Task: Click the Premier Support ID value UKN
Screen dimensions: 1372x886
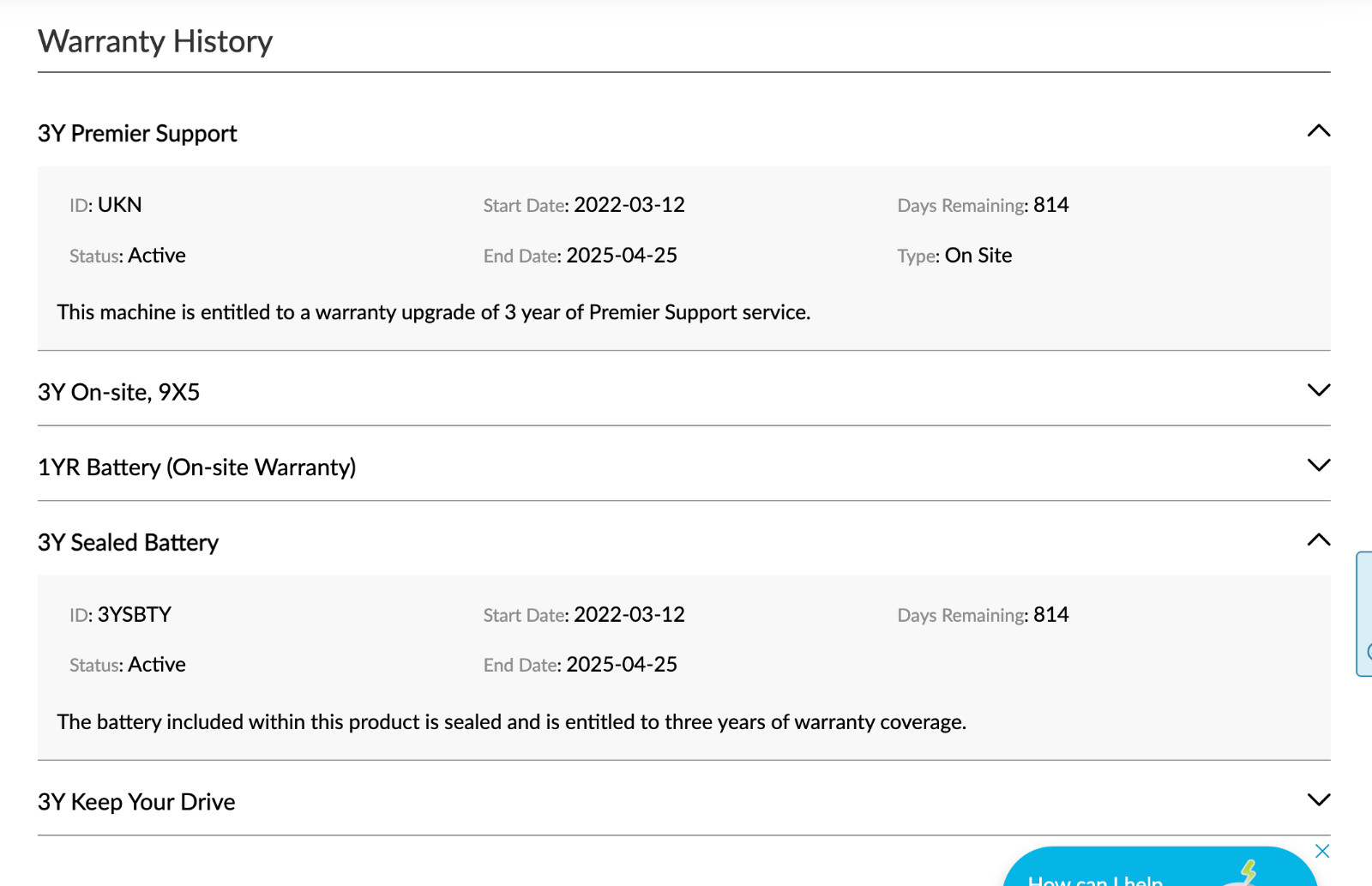Action: tap(120, 205)
